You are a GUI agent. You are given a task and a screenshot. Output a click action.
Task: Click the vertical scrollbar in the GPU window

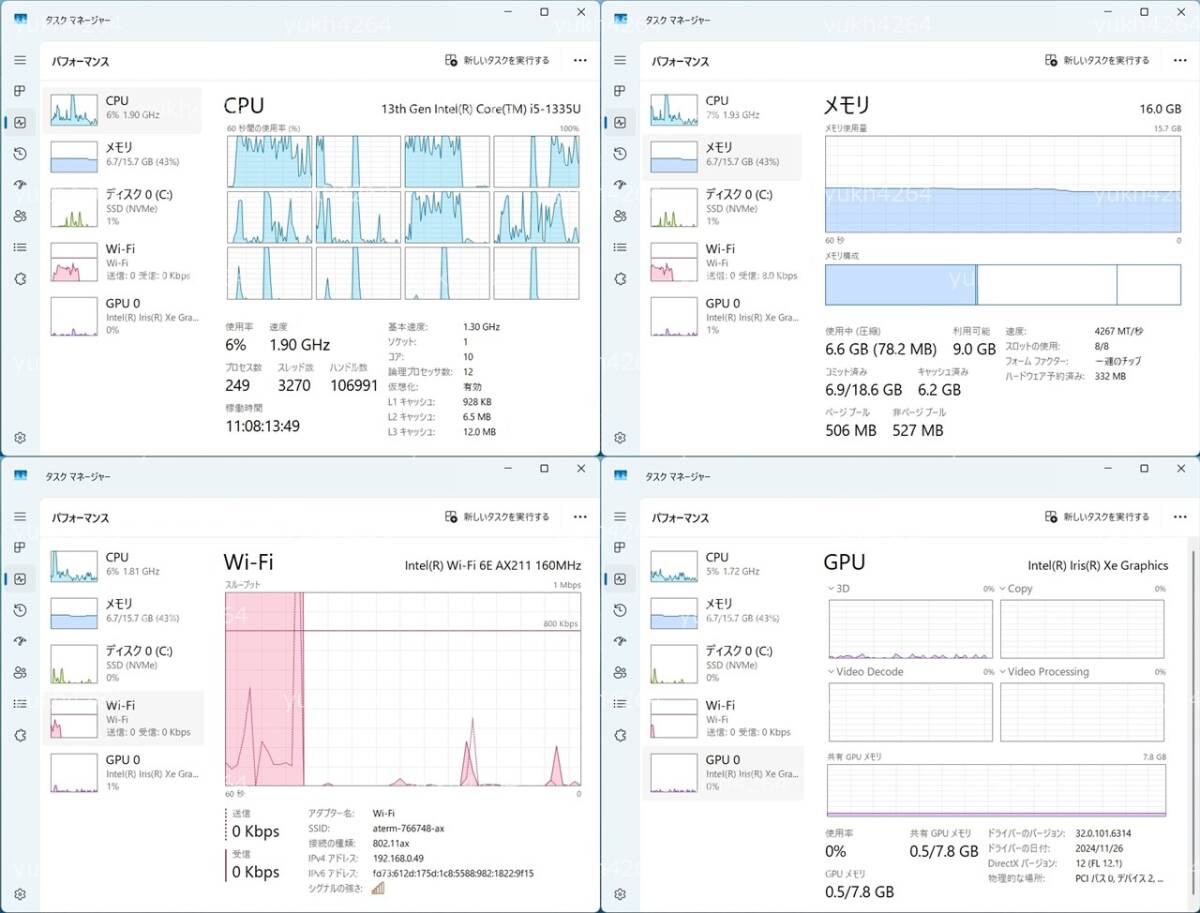coord(1189,700)
